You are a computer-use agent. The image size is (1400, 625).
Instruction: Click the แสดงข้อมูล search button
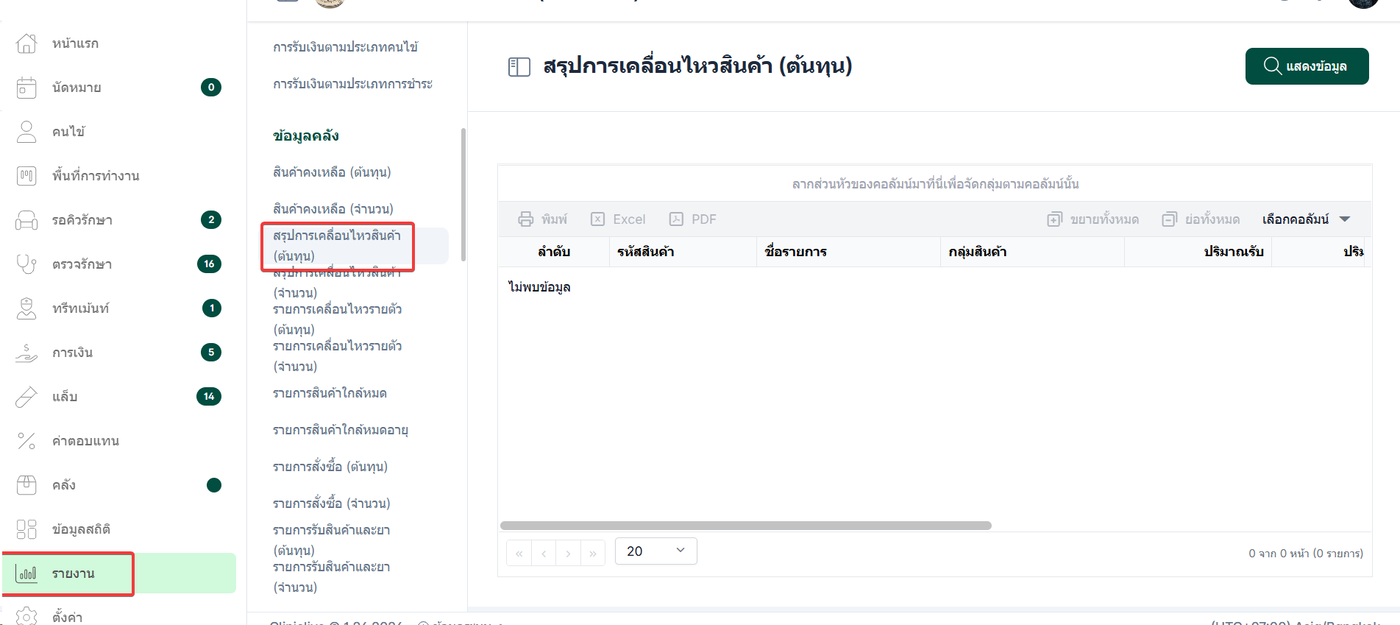tap(1307, 66)
